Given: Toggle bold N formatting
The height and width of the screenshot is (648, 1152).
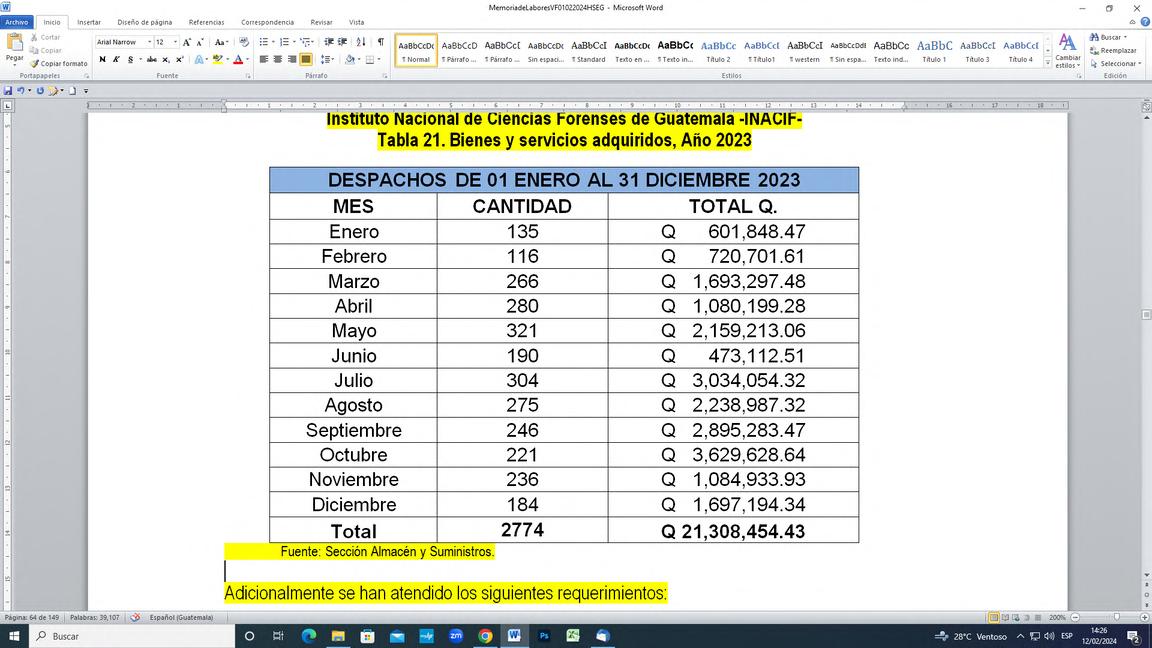Looking at the screenshot, I should [x=102, y=60].
